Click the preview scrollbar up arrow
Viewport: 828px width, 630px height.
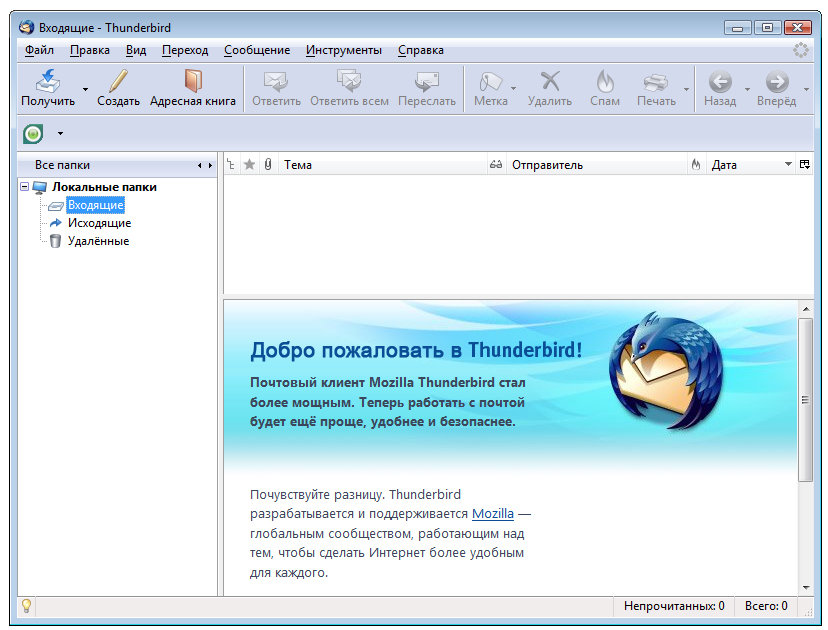(806, 309)
